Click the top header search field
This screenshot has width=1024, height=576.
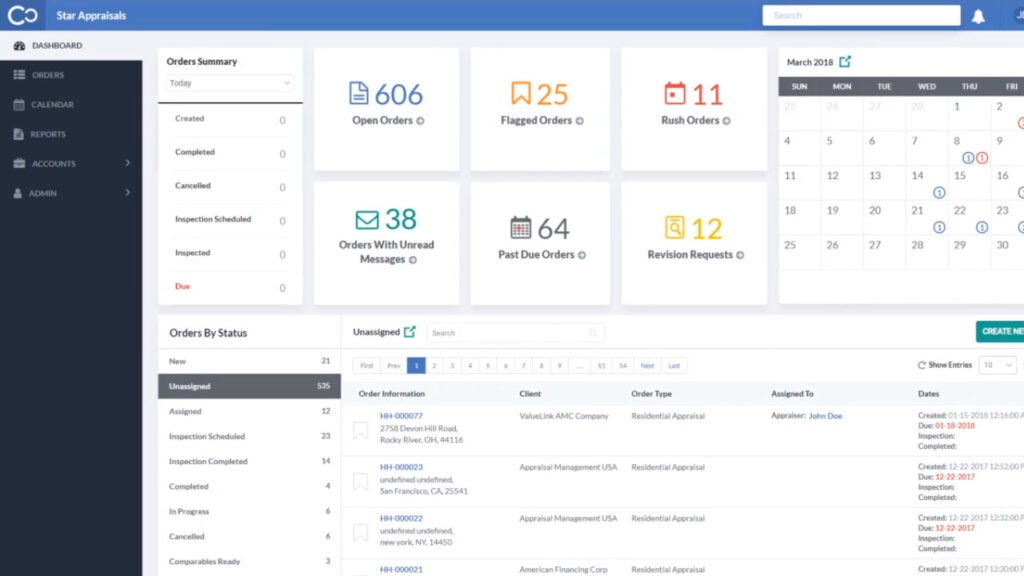[x=861, y=16]
